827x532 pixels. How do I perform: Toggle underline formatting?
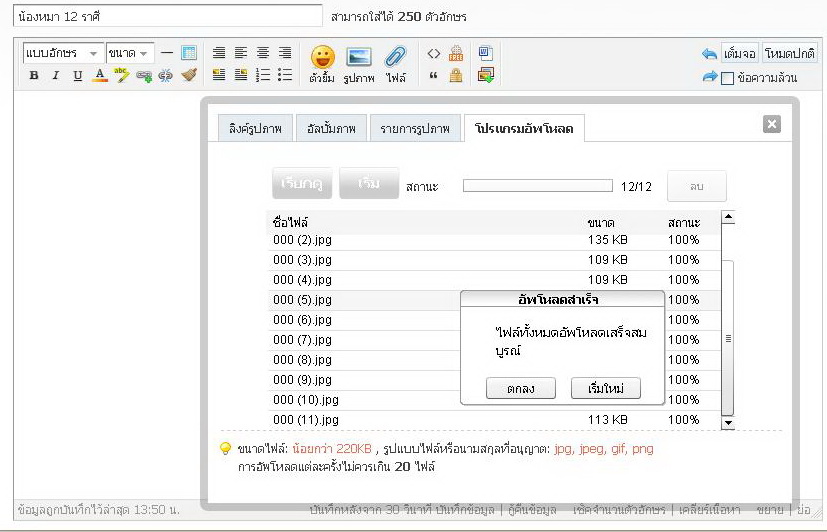click(78, 75)
